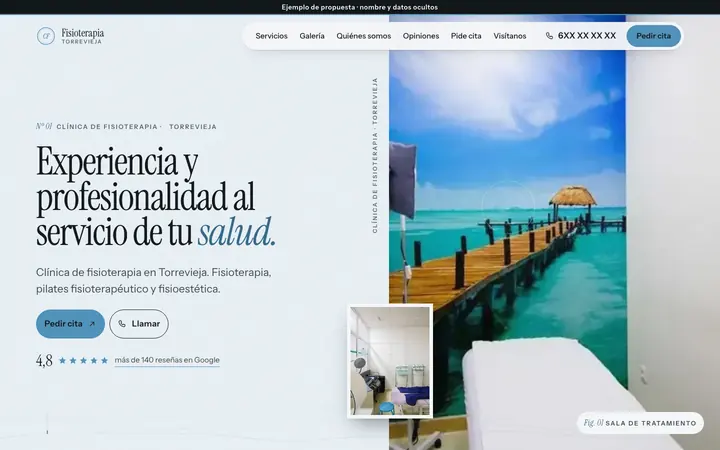Click the description paragraph about pilates fisioterapéutico
720x450 pixels.
pos(154,281)
